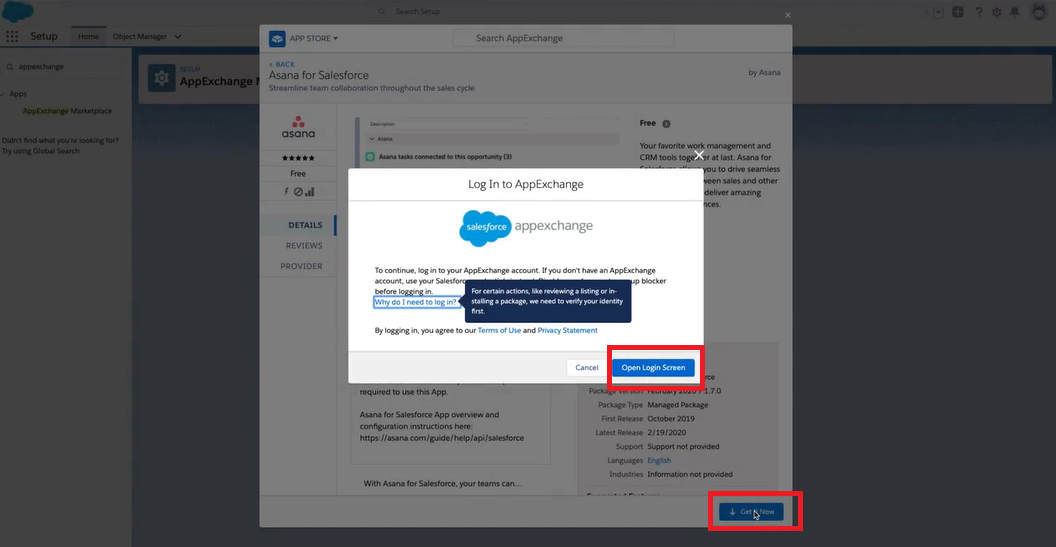Viewport: 1056px width, 547px height.
Task: Click the info icon next to Free
Action: pos(666,124)
